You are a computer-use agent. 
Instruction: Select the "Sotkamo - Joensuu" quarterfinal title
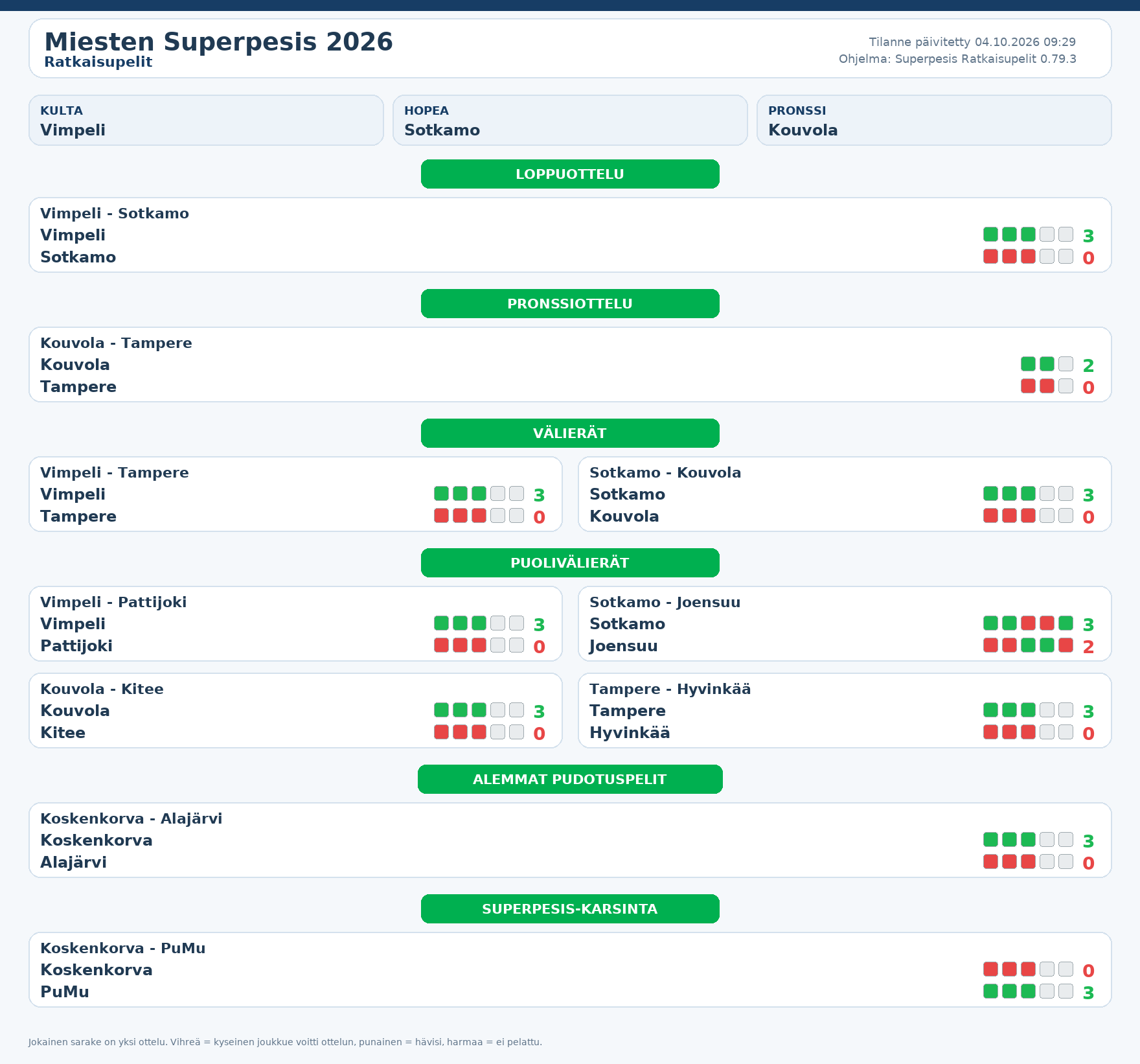665,603
